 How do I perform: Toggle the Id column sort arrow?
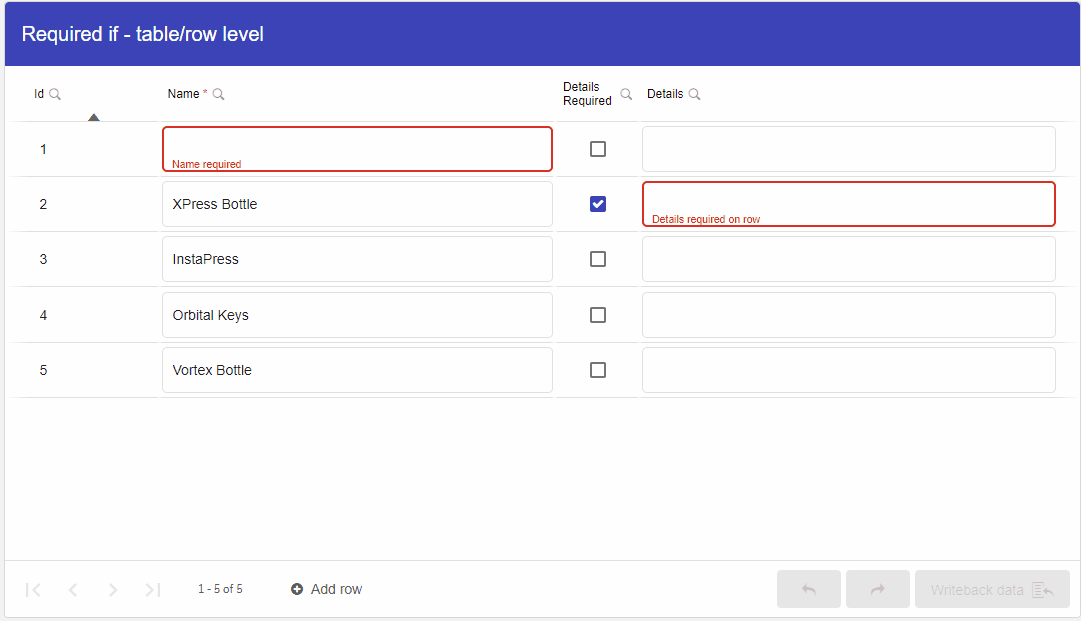pyautogui.click(x=94, y=117)
